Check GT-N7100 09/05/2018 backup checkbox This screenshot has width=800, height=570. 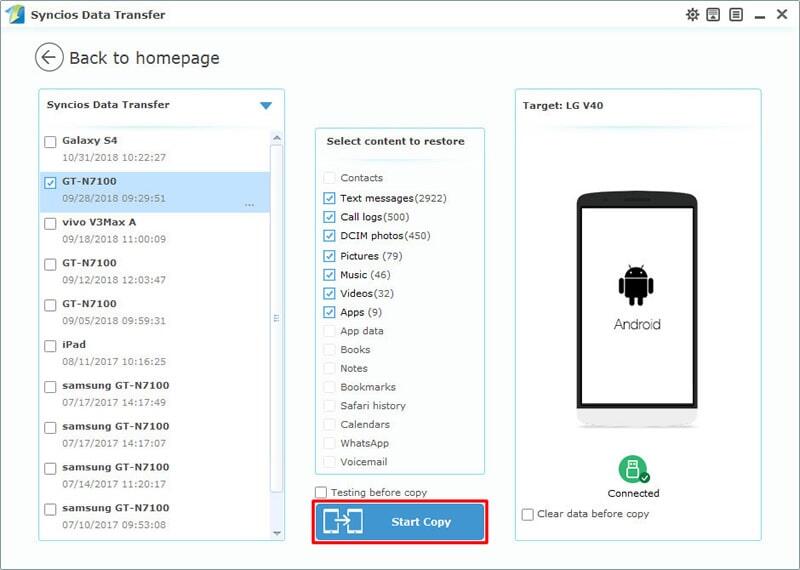click(x=50, y=305)
